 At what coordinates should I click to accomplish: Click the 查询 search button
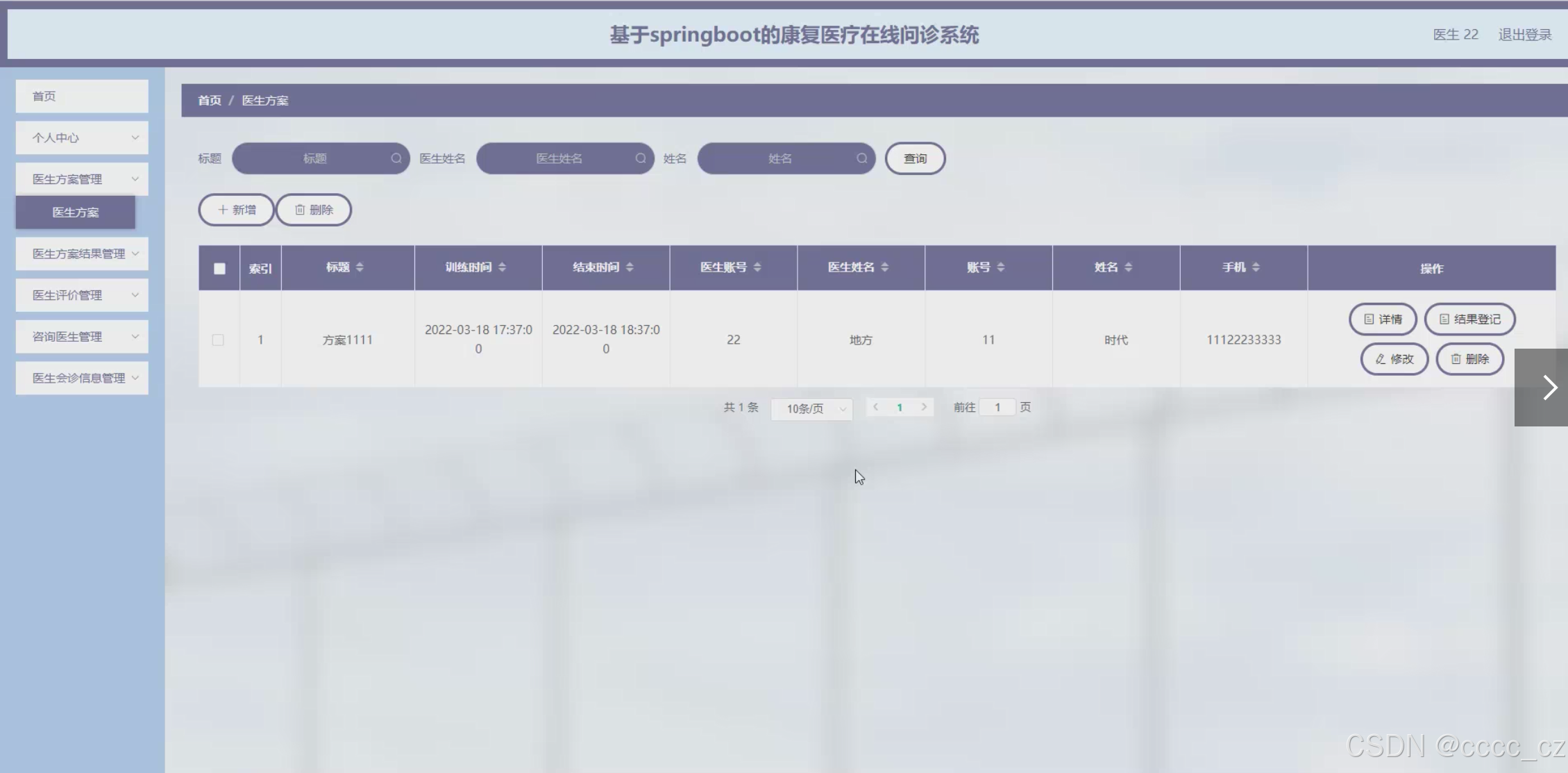pos(915,158)
